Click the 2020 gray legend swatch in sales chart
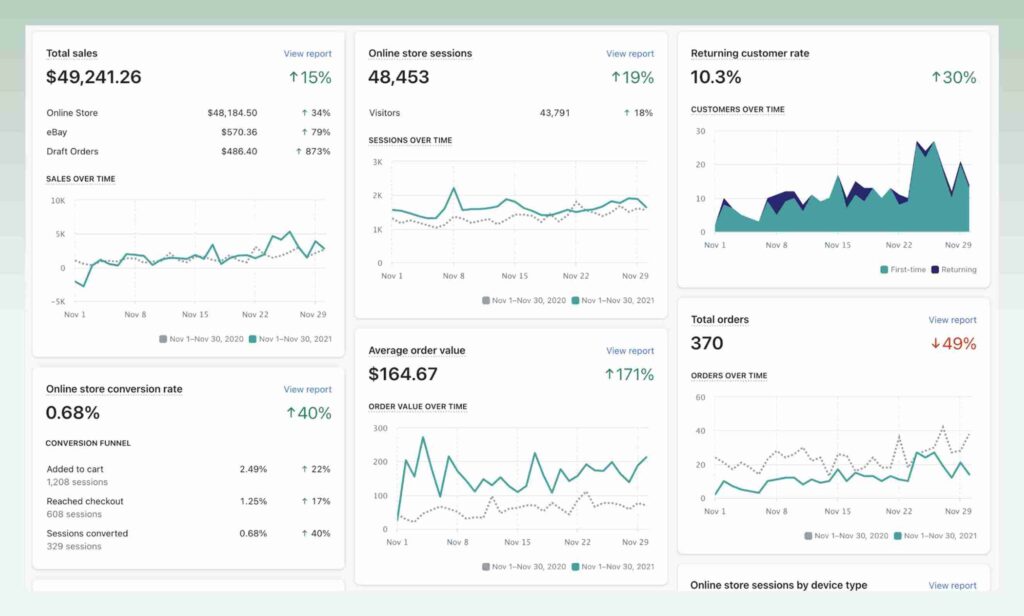Screen dimensions: 1024x616 click(163, 339)
